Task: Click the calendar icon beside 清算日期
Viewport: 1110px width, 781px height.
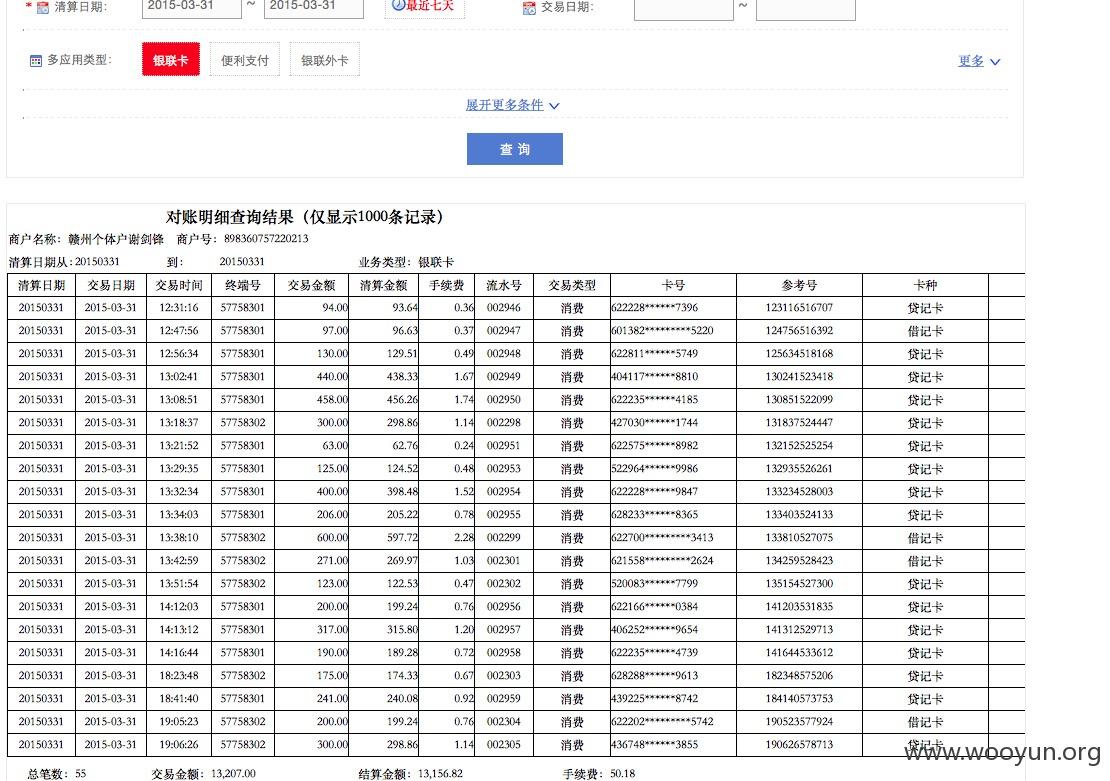Action: [42, 8]
